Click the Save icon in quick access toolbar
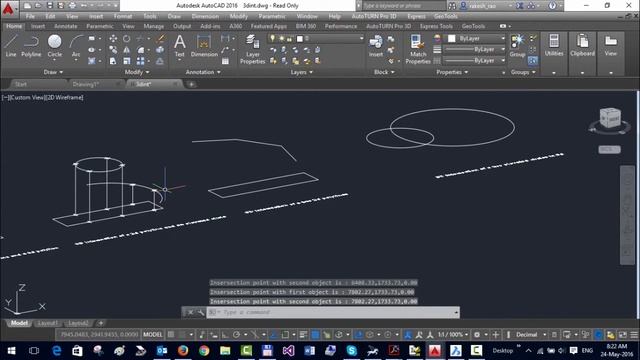 pos(50,6)
